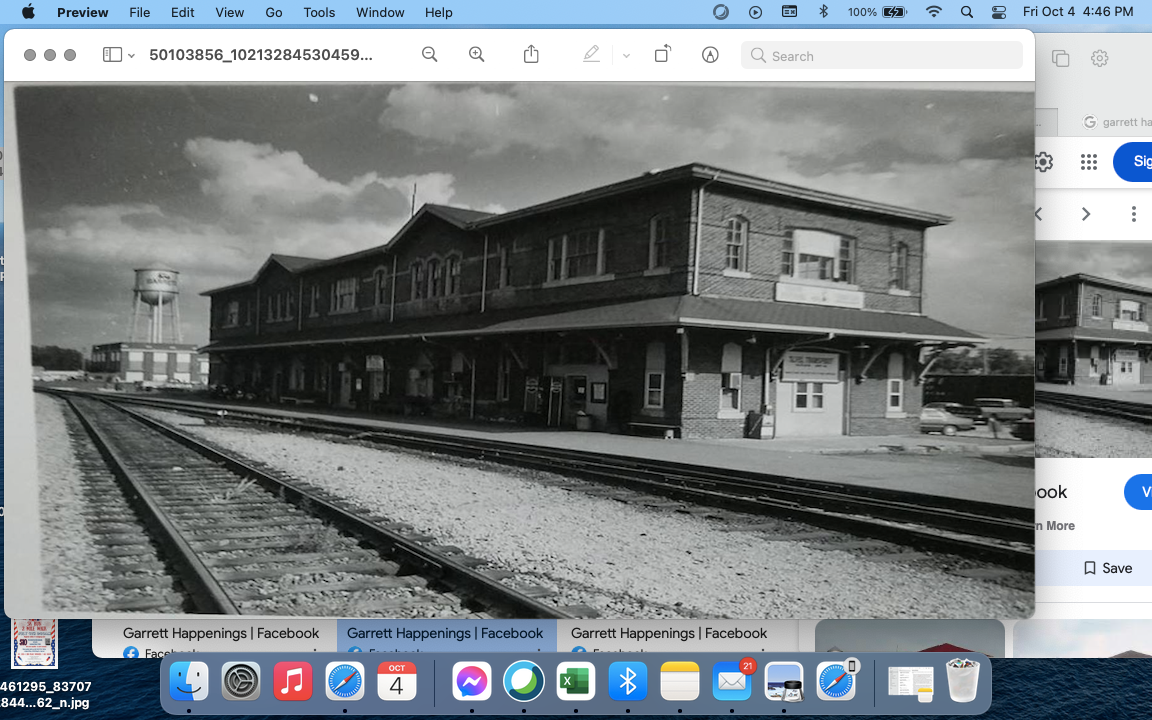Rotate the image with the Rotate icon
Image resolution: width=1152 pixels, height=720 pixels.
(663, 54)
